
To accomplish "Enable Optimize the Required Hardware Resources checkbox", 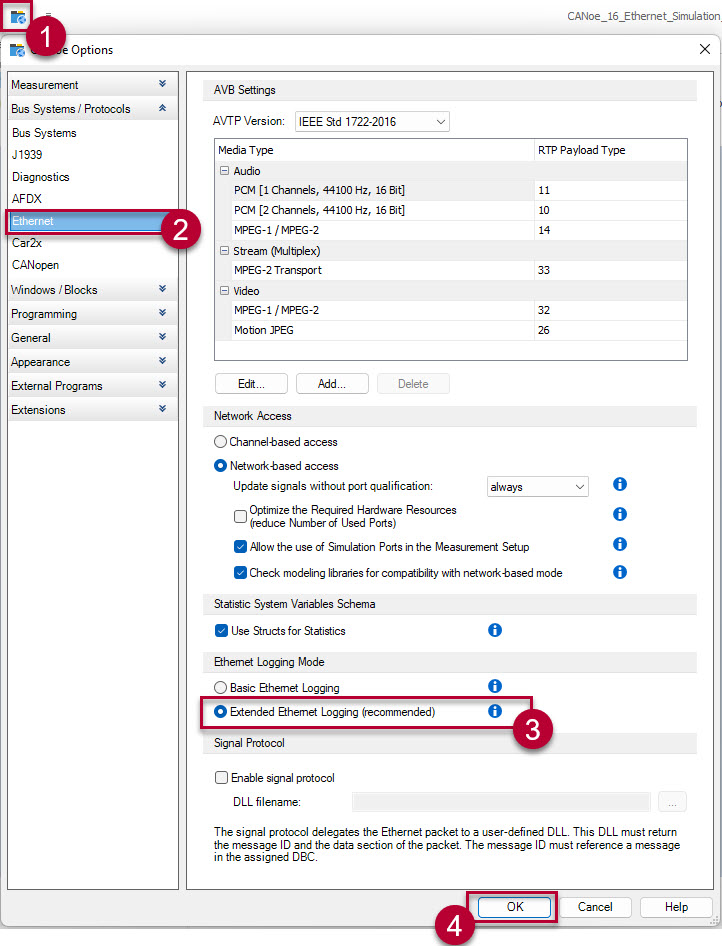I will pyautogui.click(x=240, y=516).
